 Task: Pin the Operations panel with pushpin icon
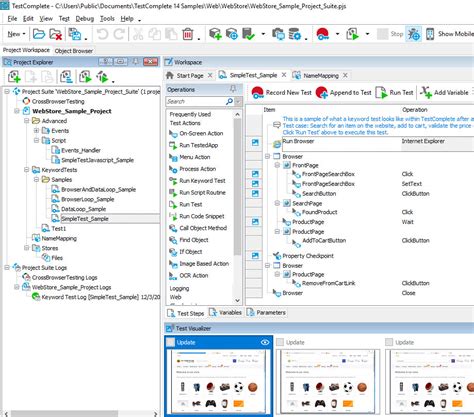coord(233,89)
